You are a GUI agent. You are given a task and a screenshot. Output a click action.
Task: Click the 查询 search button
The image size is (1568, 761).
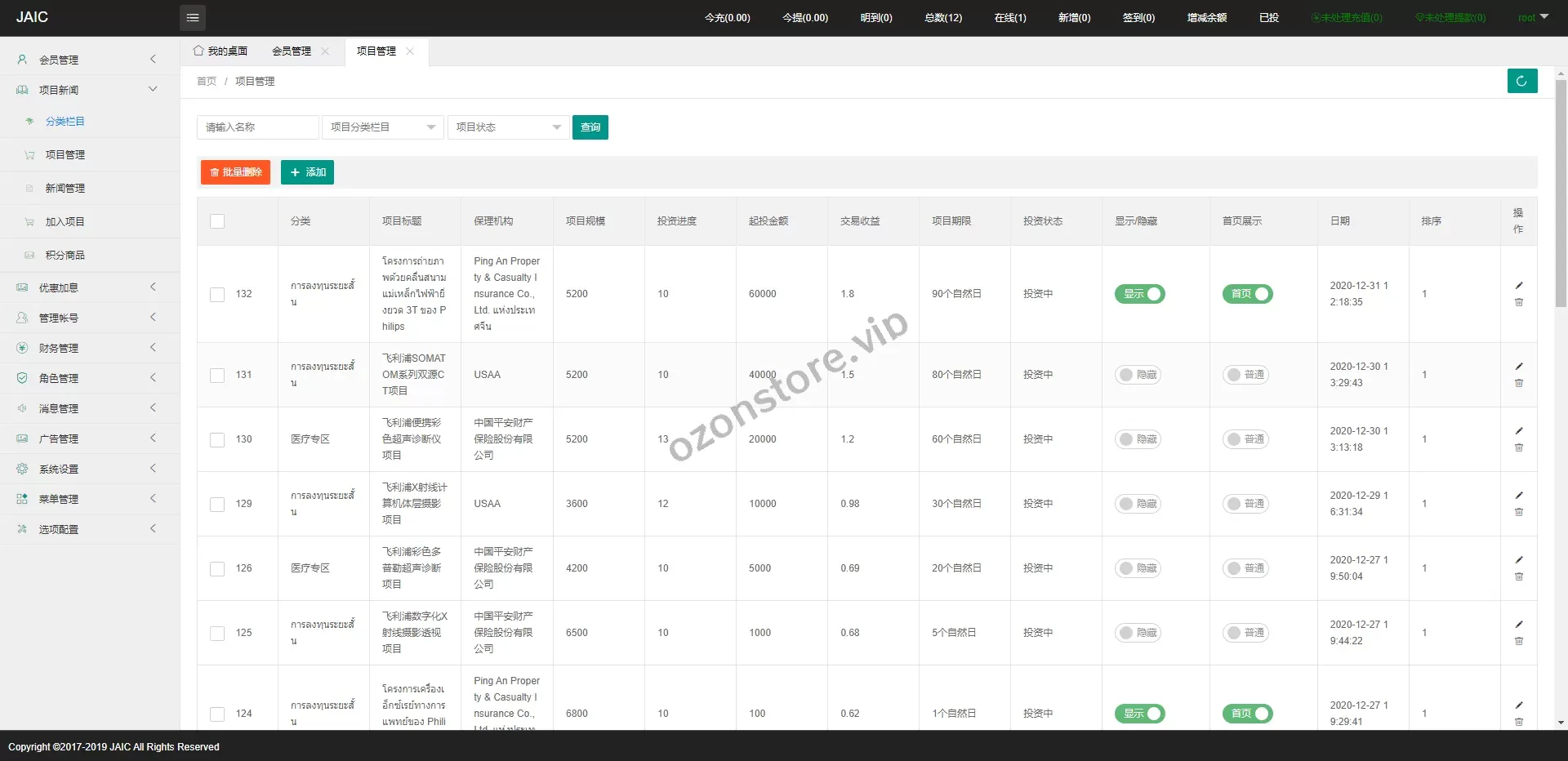coord(590,127)
